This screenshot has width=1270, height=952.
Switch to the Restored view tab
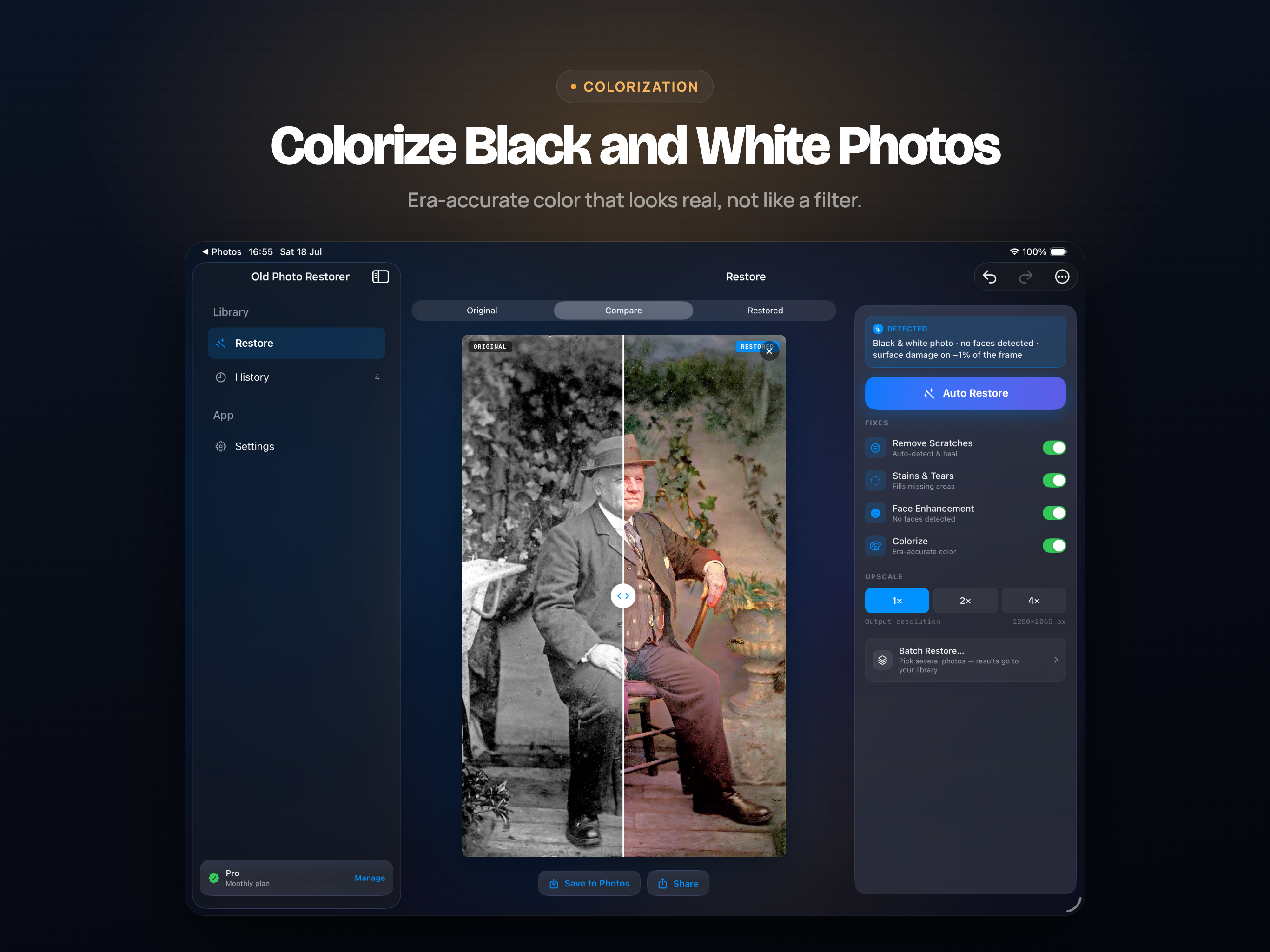(765, 311)
